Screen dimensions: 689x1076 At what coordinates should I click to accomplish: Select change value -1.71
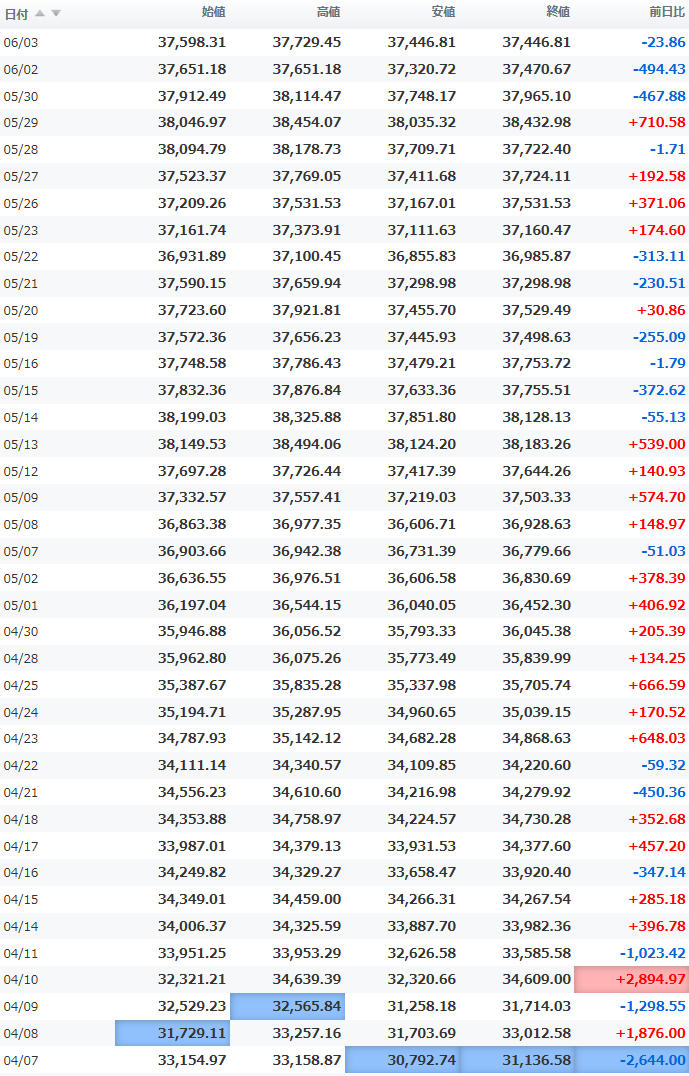pyautogui.click(x=668, y=149)
